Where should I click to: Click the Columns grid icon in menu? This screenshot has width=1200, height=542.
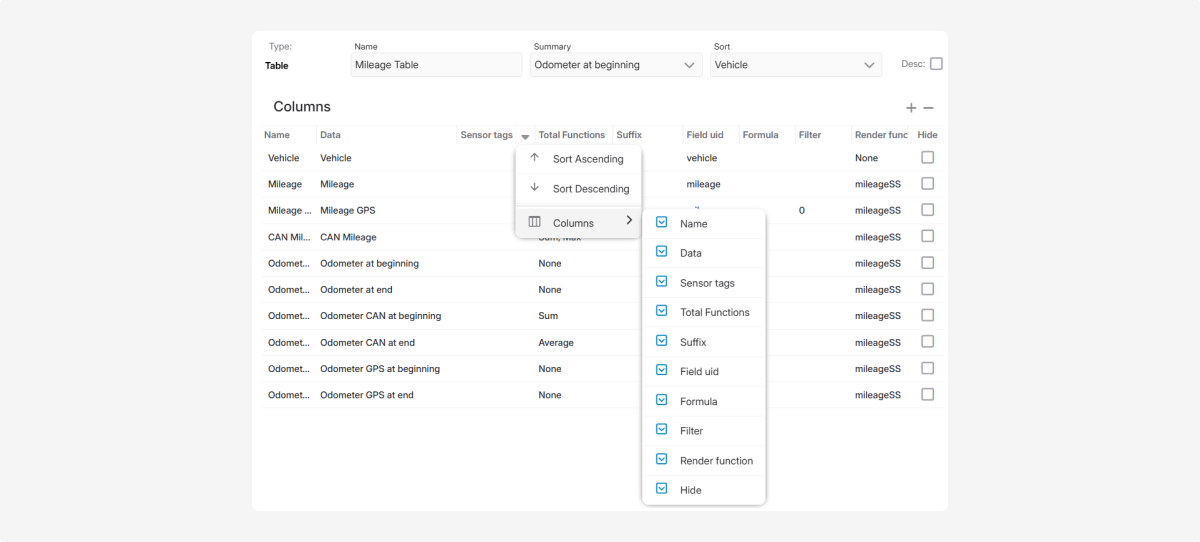click(x=534, y=222)
